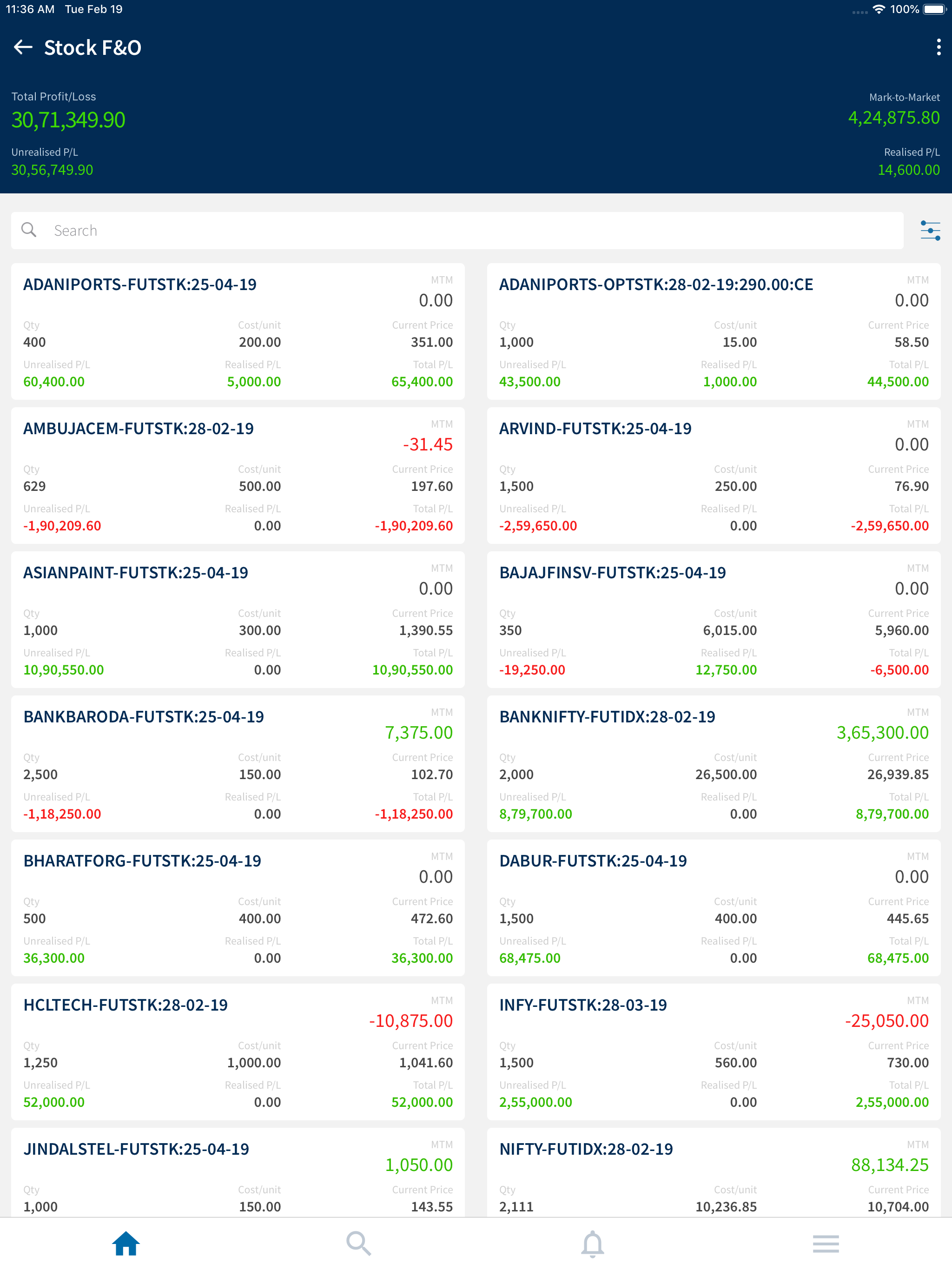
Task: Open BHARATFORG-FUTSTK:25-04-19 position
Action: [x=238, y=908]
